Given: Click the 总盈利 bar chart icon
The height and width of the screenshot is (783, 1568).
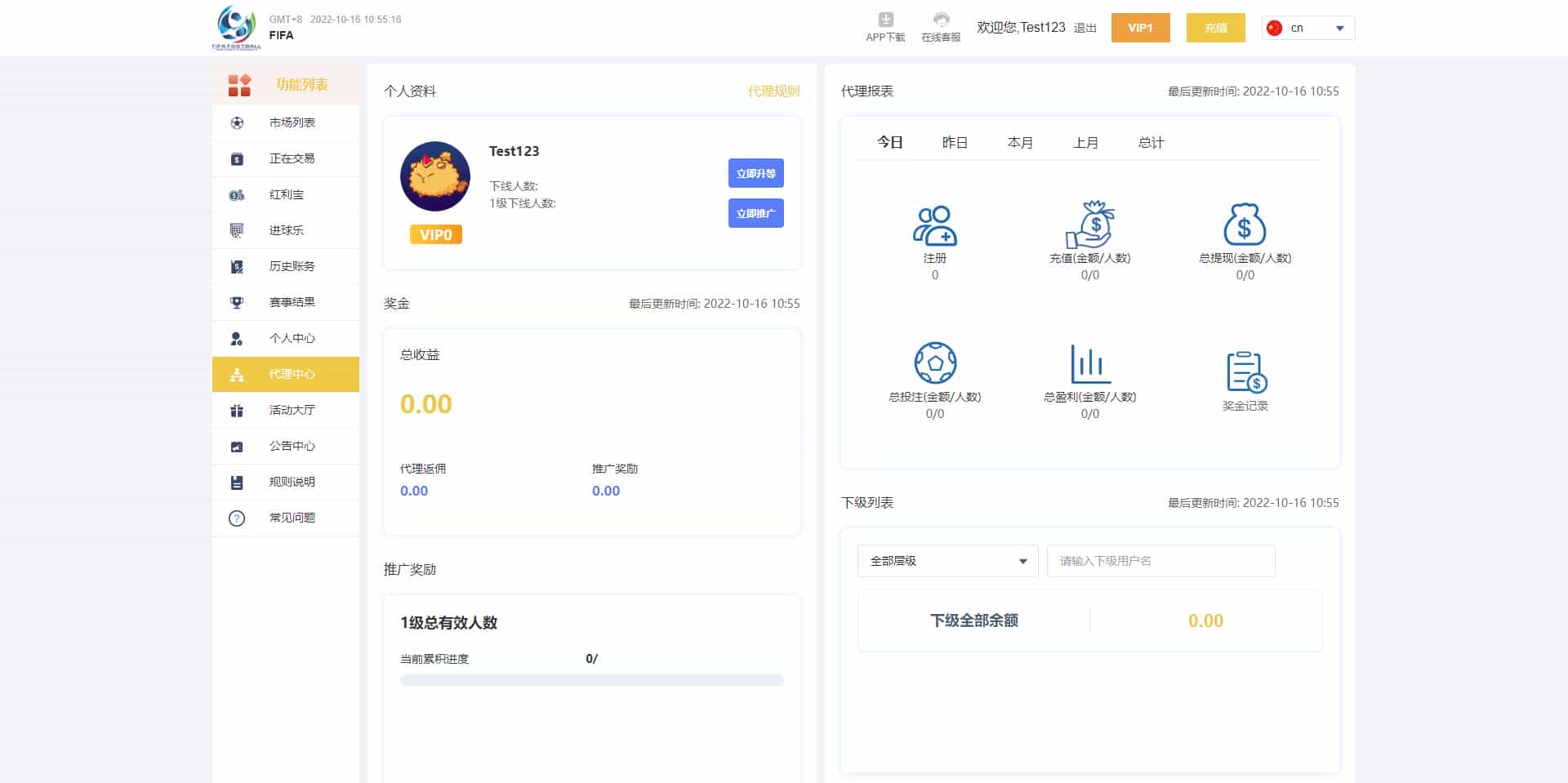Looking at the screenshot, I should click(1090, 363).
